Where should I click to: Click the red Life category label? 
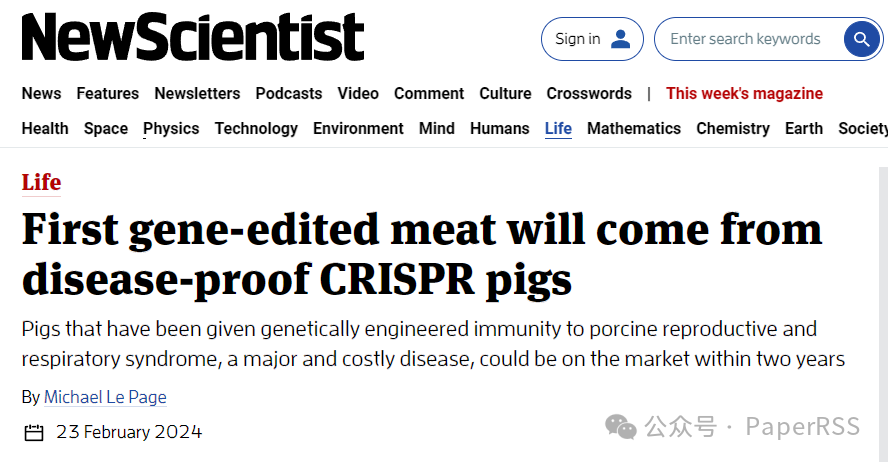[x=41, y=183]
